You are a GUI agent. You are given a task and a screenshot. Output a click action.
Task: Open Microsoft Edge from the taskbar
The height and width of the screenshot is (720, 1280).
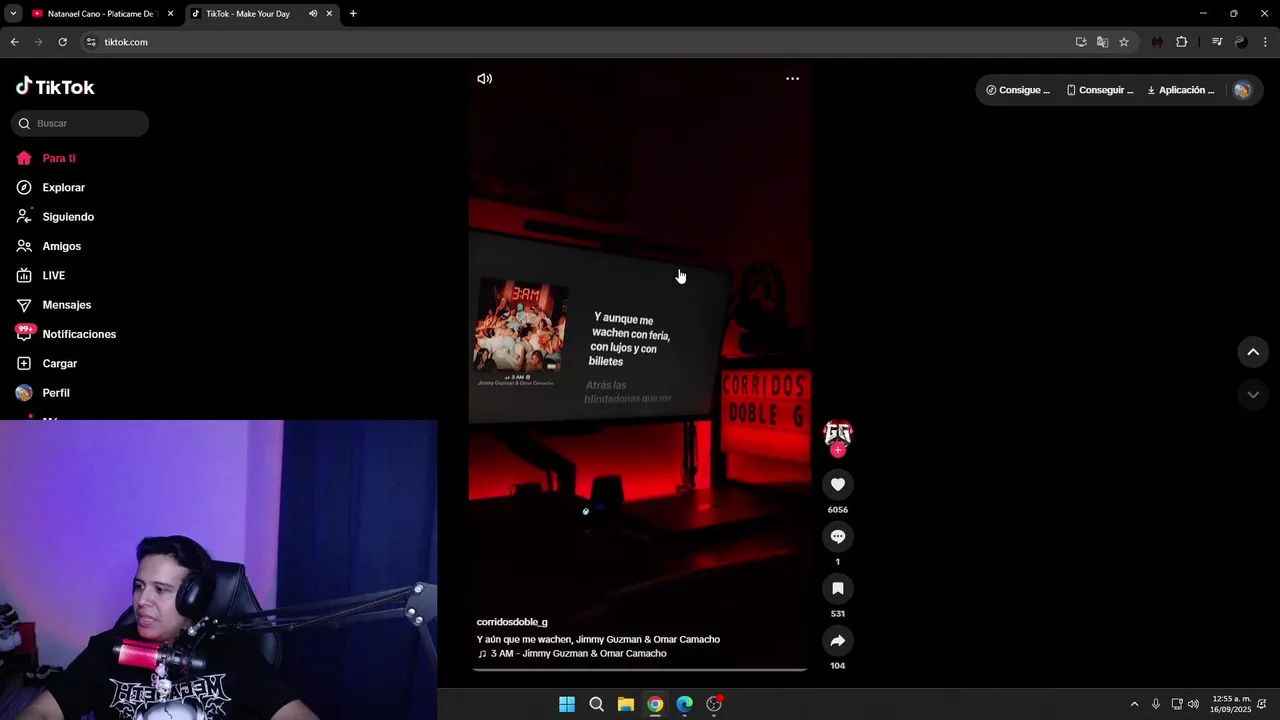684,704
